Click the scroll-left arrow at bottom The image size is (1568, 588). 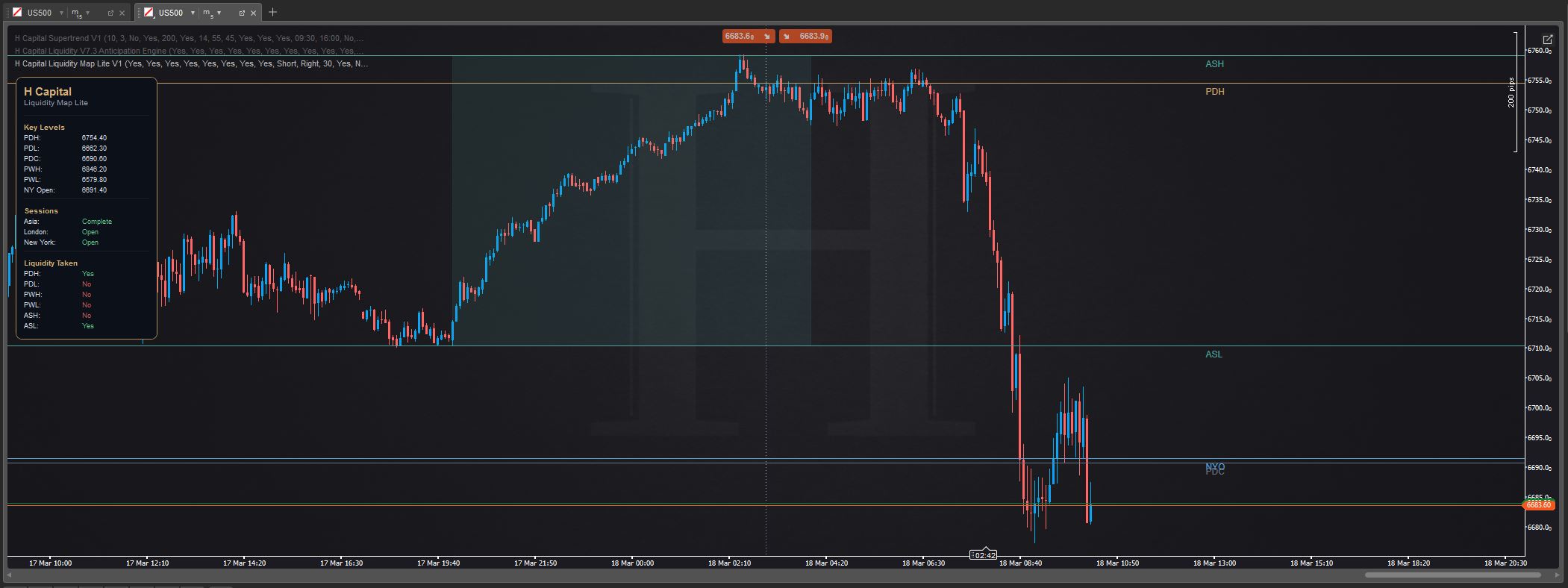10,575
